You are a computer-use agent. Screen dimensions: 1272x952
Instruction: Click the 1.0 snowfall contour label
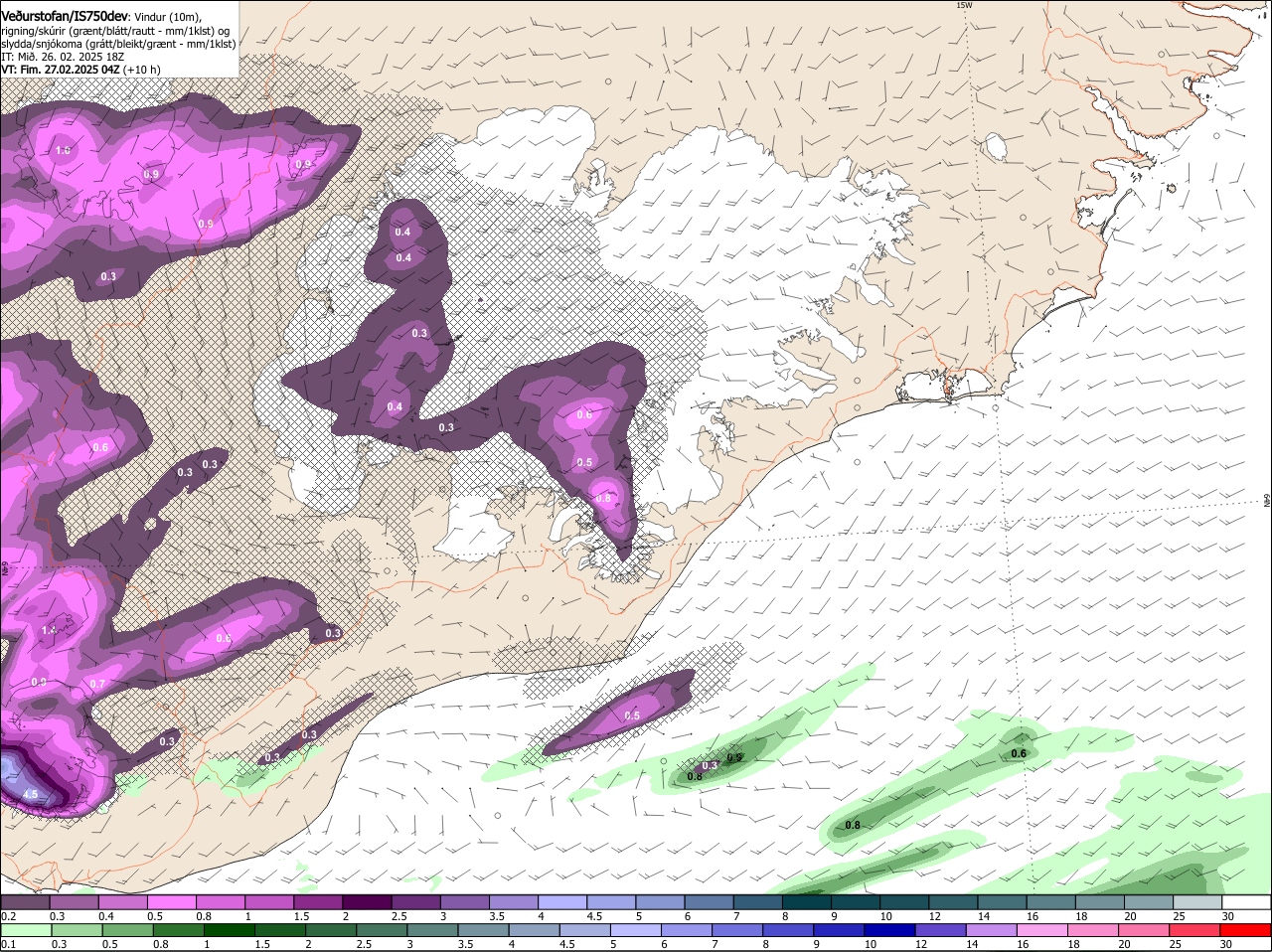coord(63,150)
